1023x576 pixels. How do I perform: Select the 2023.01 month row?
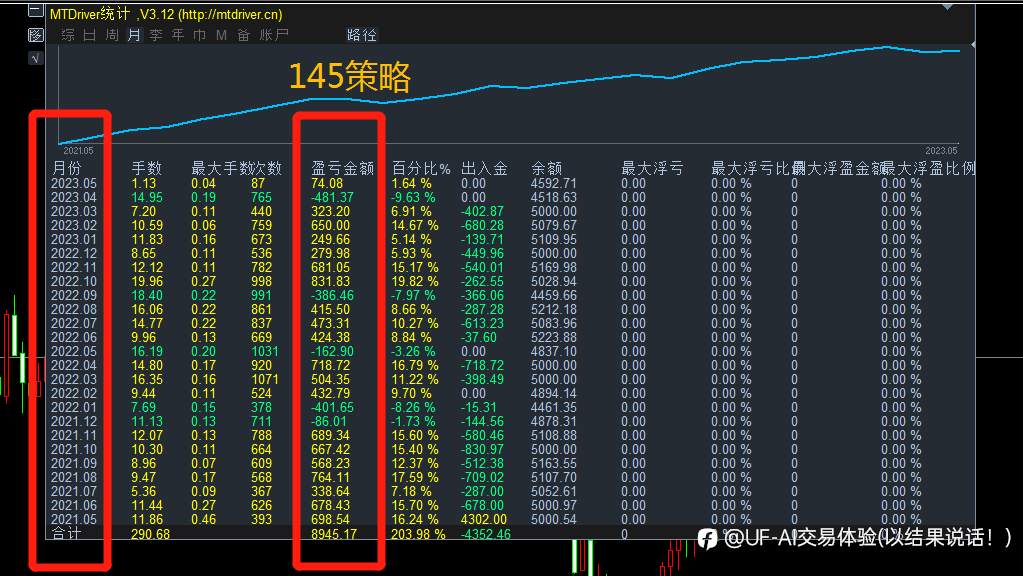tap(74, 239)
